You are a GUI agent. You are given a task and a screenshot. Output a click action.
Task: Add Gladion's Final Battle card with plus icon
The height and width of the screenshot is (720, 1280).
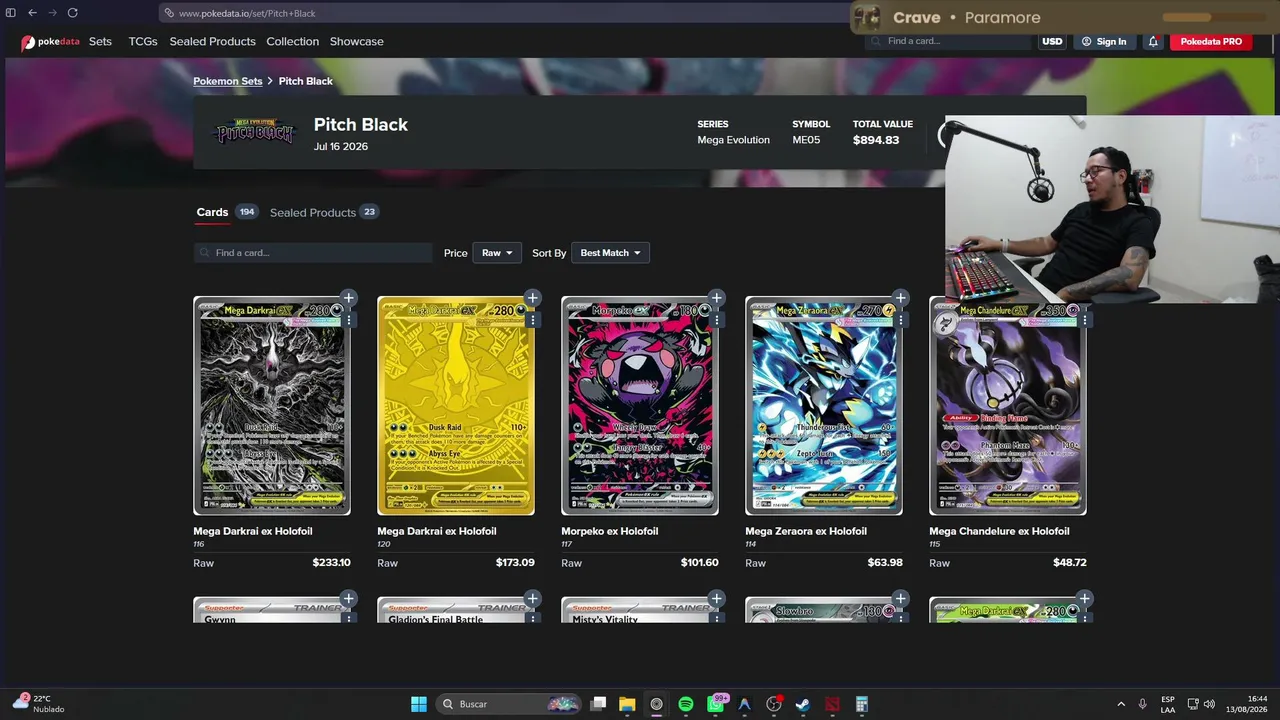[532, 599]
